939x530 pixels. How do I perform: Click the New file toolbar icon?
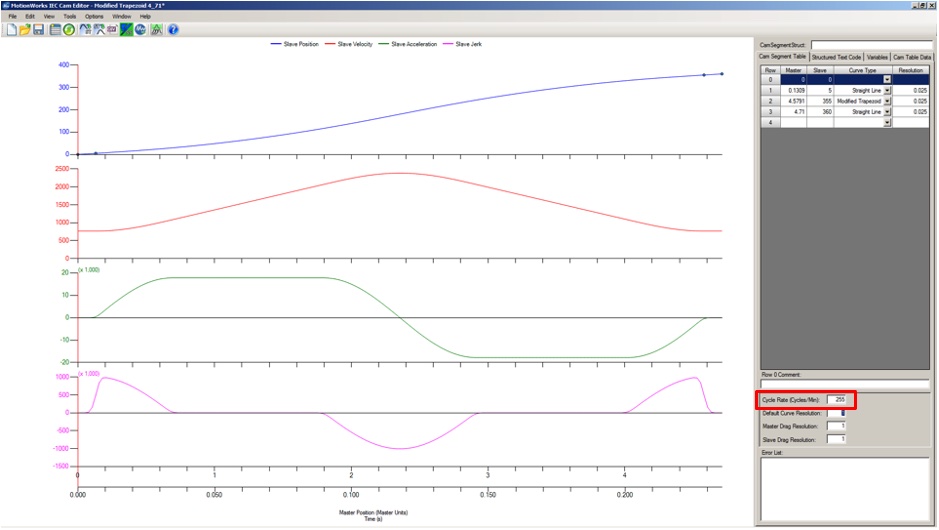[x=11, y=29]
